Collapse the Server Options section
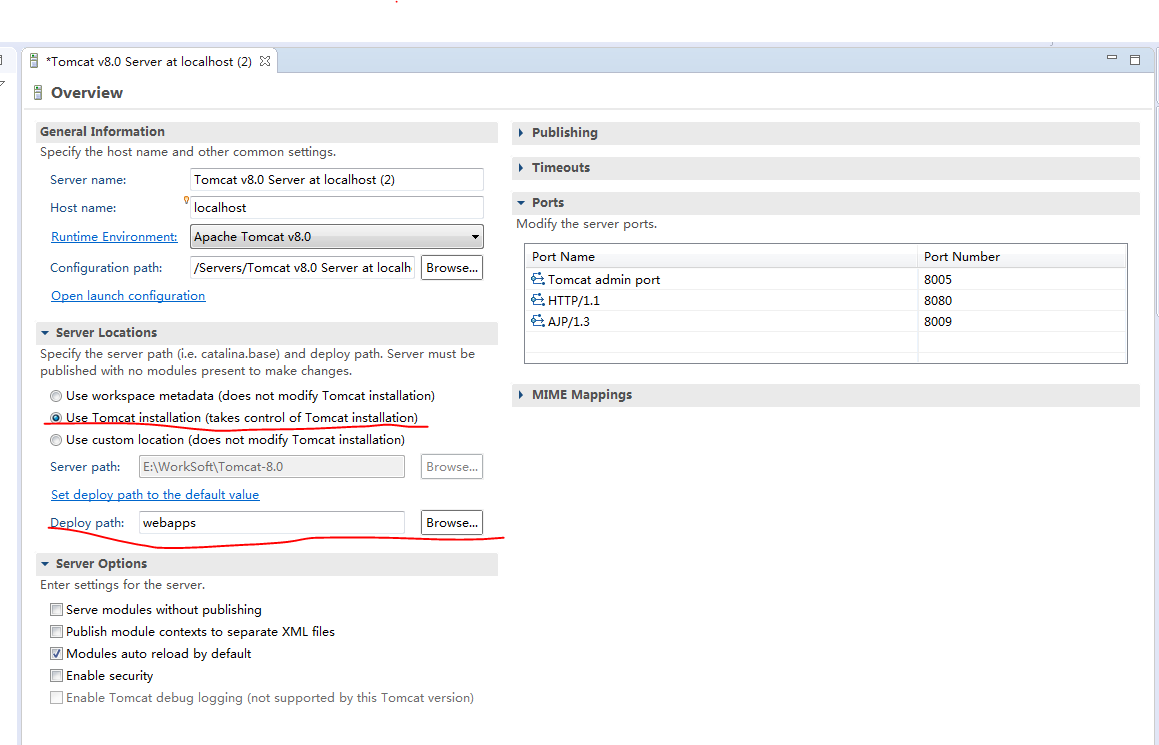Screen dimensions: 1159x745 coord(45,564)
